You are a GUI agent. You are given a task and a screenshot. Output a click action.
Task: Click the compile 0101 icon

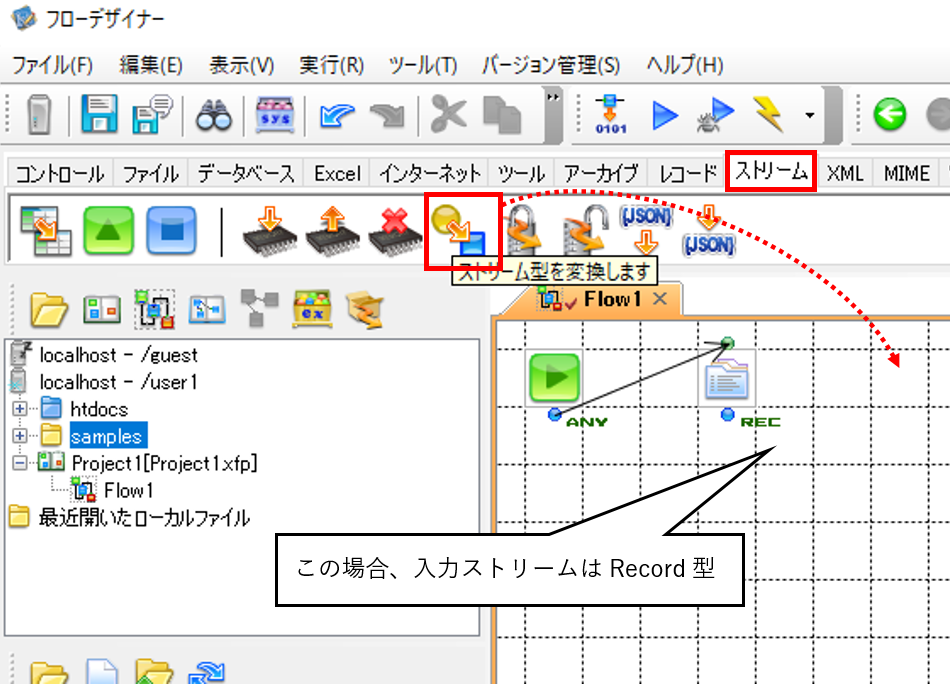611,115
